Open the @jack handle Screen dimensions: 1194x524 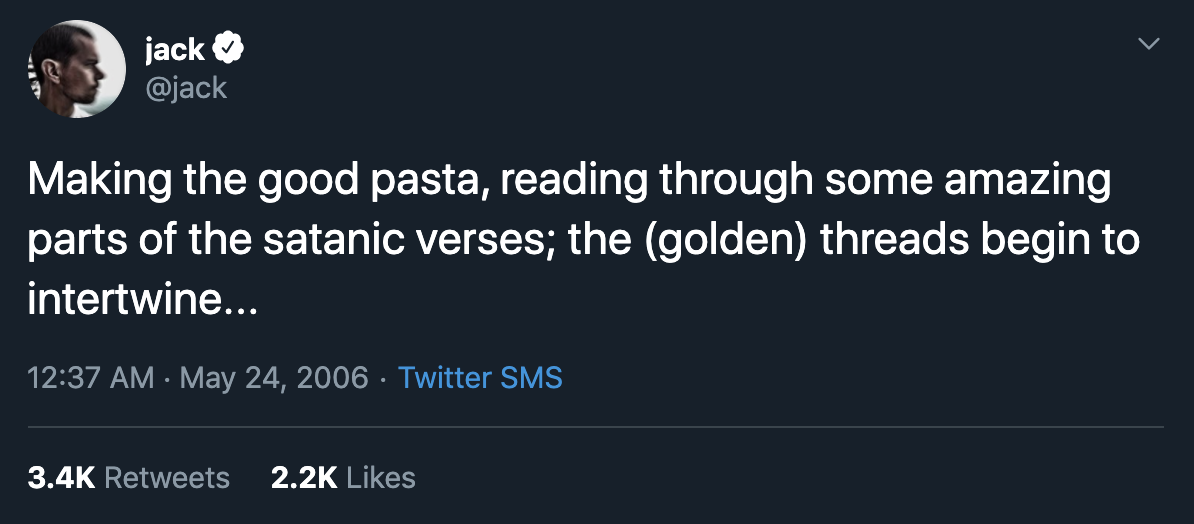pos(185,88)
